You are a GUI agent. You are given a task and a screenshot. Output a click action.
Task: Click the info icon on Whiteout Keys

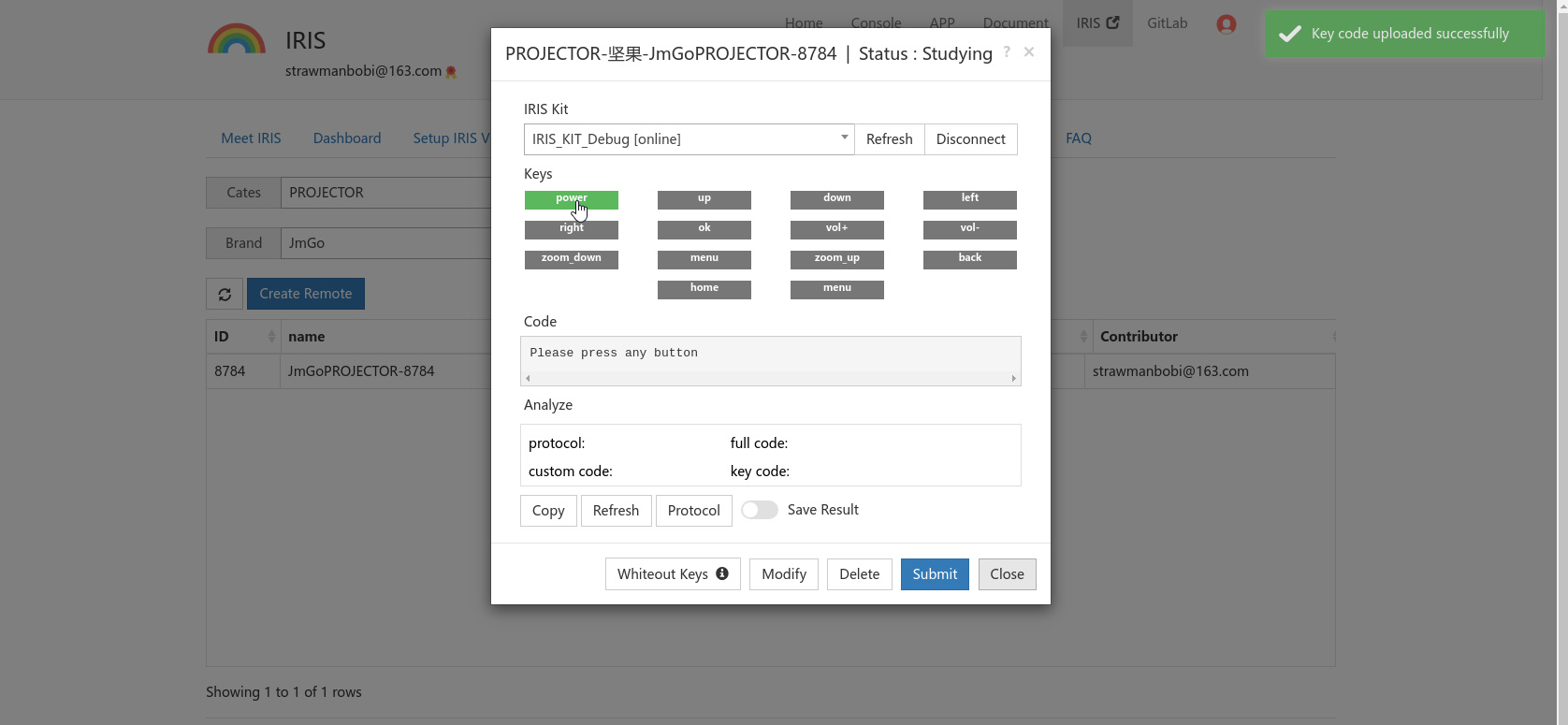(722, 573)
